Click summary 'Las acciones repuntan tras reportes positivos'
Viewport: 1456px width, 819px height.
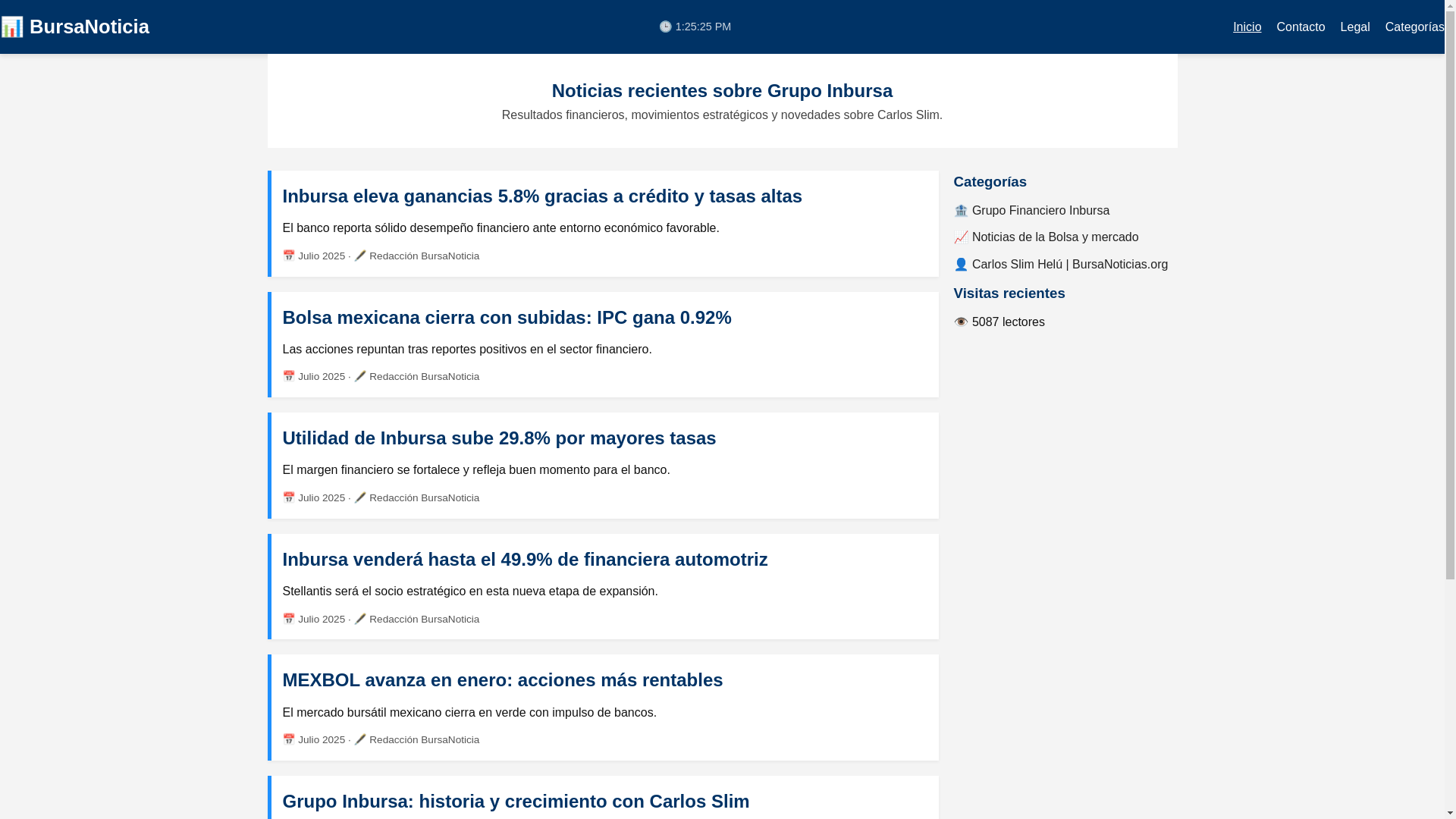466,350
